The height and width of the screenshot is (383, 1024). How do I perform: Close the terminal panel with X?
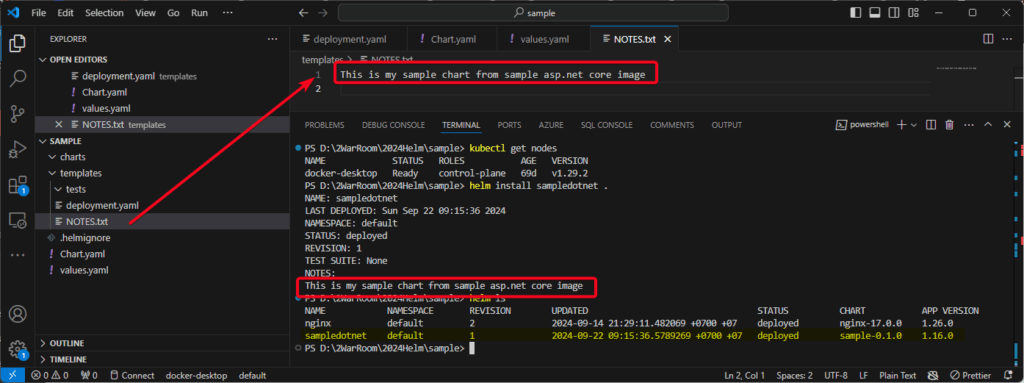point(1008,125)
